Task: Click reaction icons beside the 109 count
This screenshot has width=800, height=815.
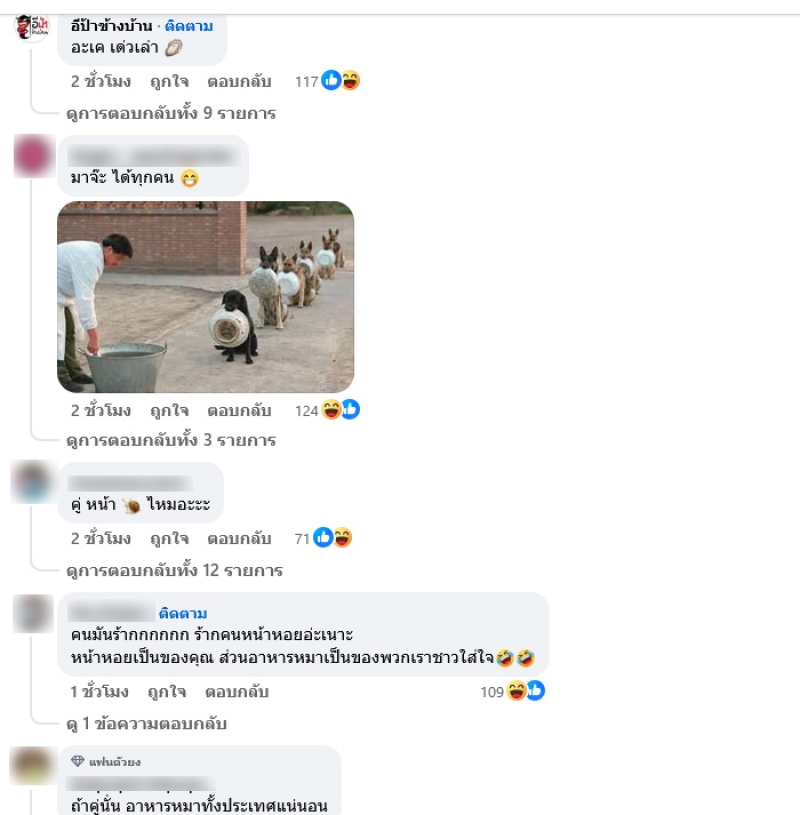Action: point(526,691)
